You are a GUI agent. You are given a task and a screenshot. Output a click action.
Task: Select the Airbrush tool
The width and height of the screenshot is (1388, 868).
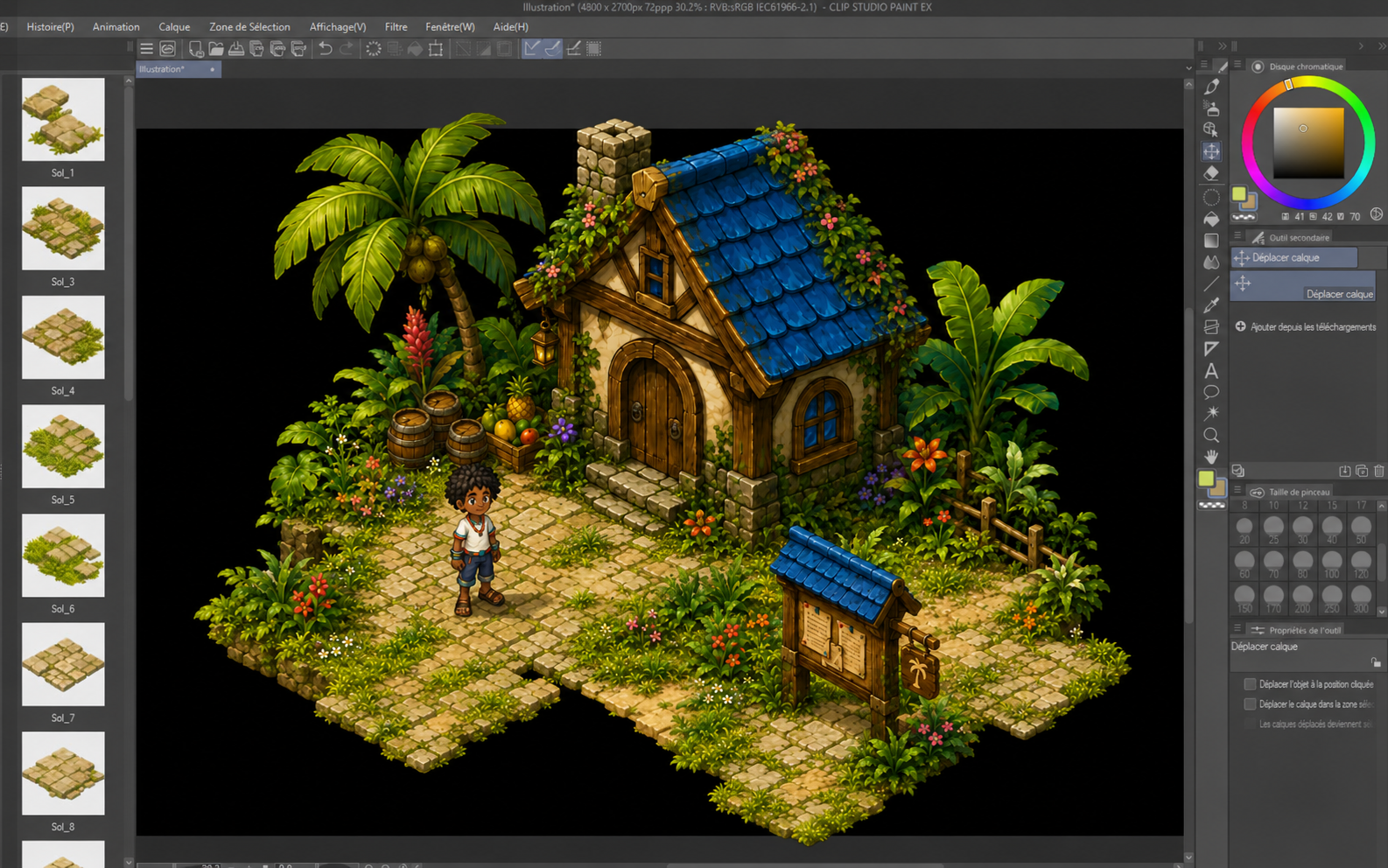[x=1211, y=108]
